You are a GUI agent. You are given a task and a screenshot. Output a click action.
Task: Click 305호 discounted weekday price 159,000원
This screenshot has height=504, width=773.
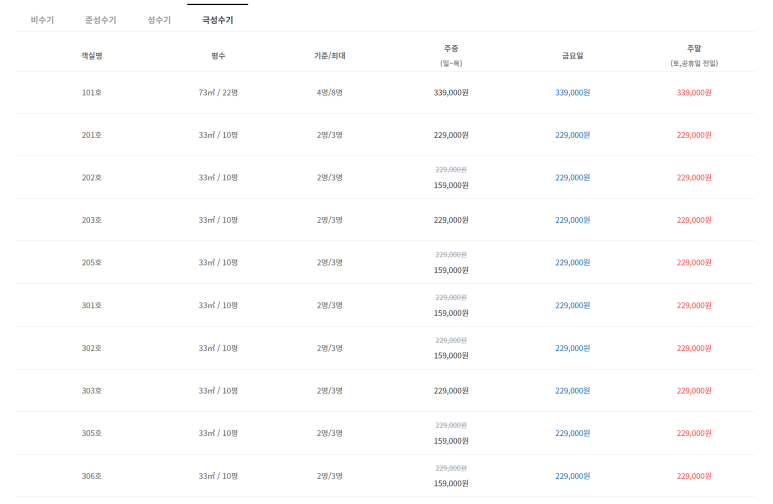point(451,441)
